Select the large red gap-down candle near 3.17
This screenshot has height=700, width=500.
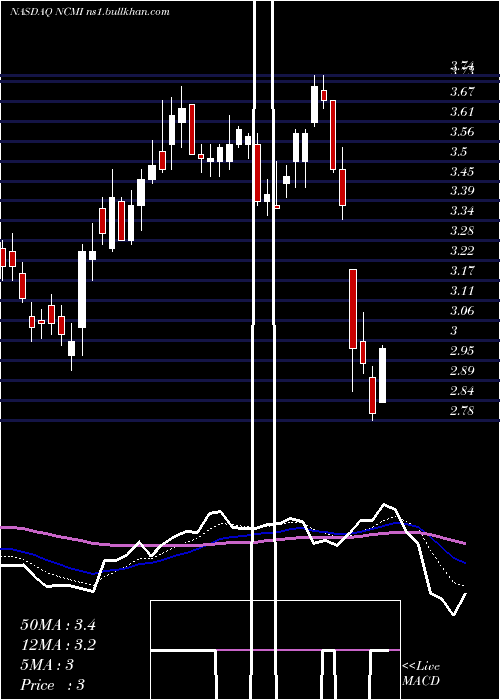(353, 309)
